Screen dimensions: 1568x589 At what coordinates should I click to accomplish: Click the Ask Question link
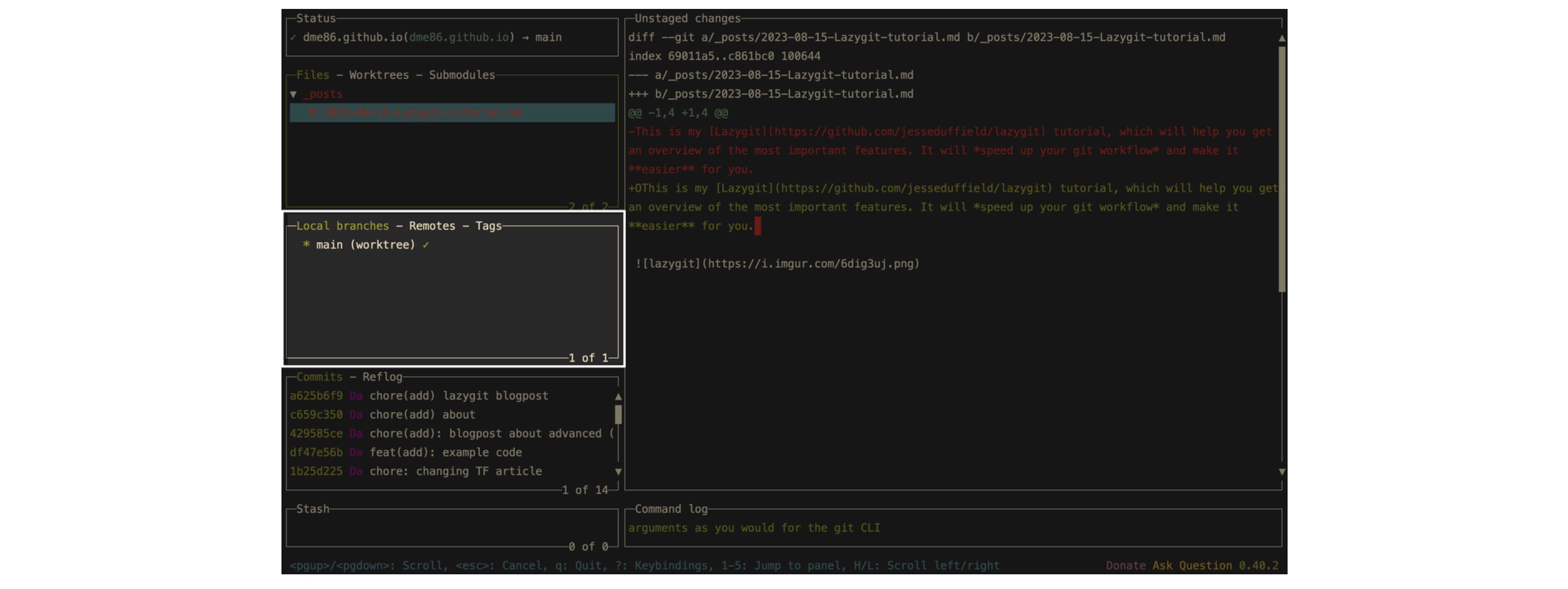tap(1192, 566)
